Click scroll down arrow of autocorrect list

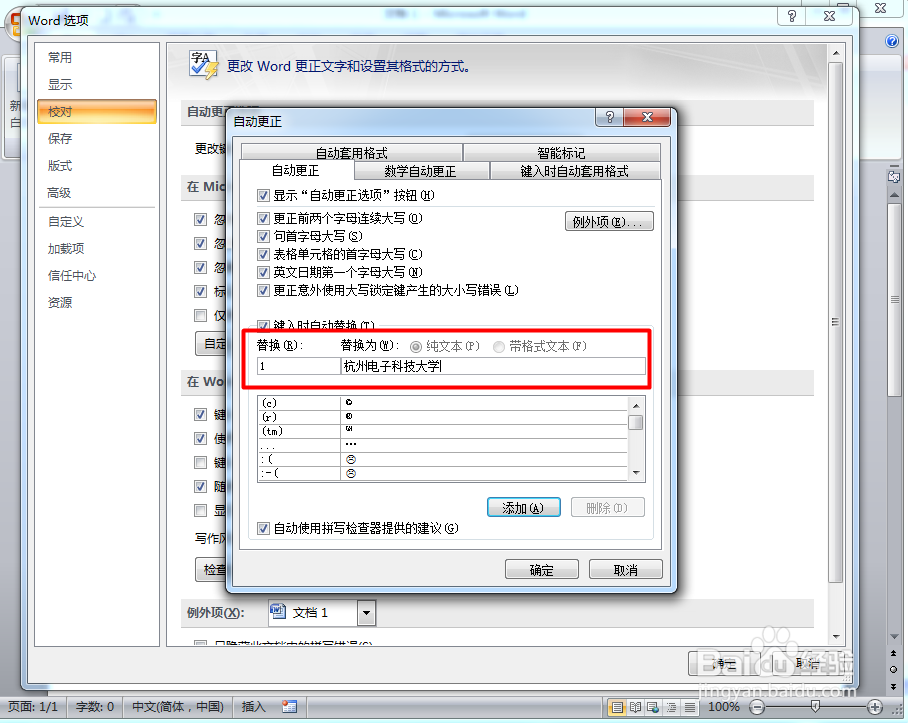636,473
